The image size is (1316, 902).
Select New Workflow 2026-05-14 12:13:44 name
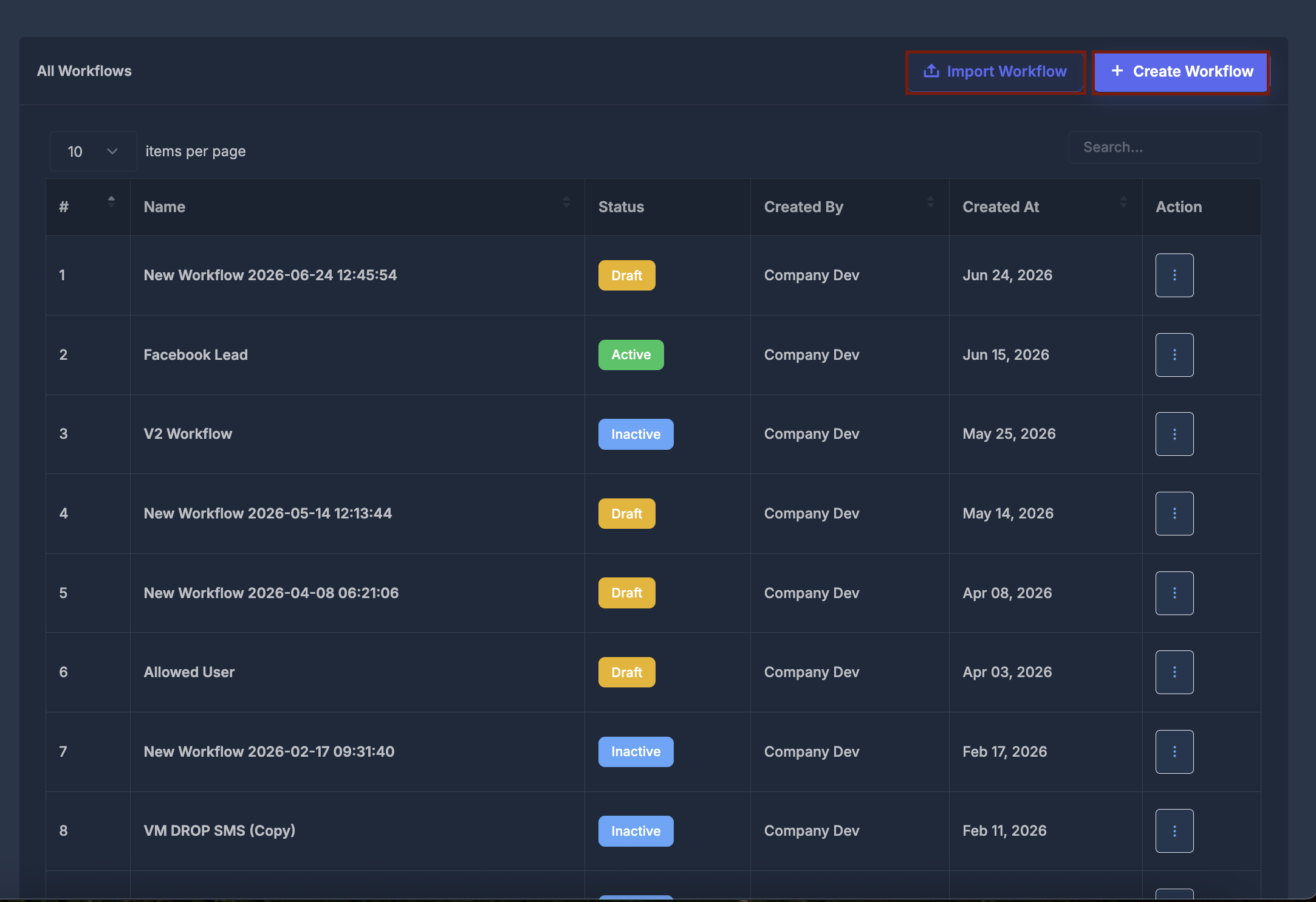click(268, 514)
